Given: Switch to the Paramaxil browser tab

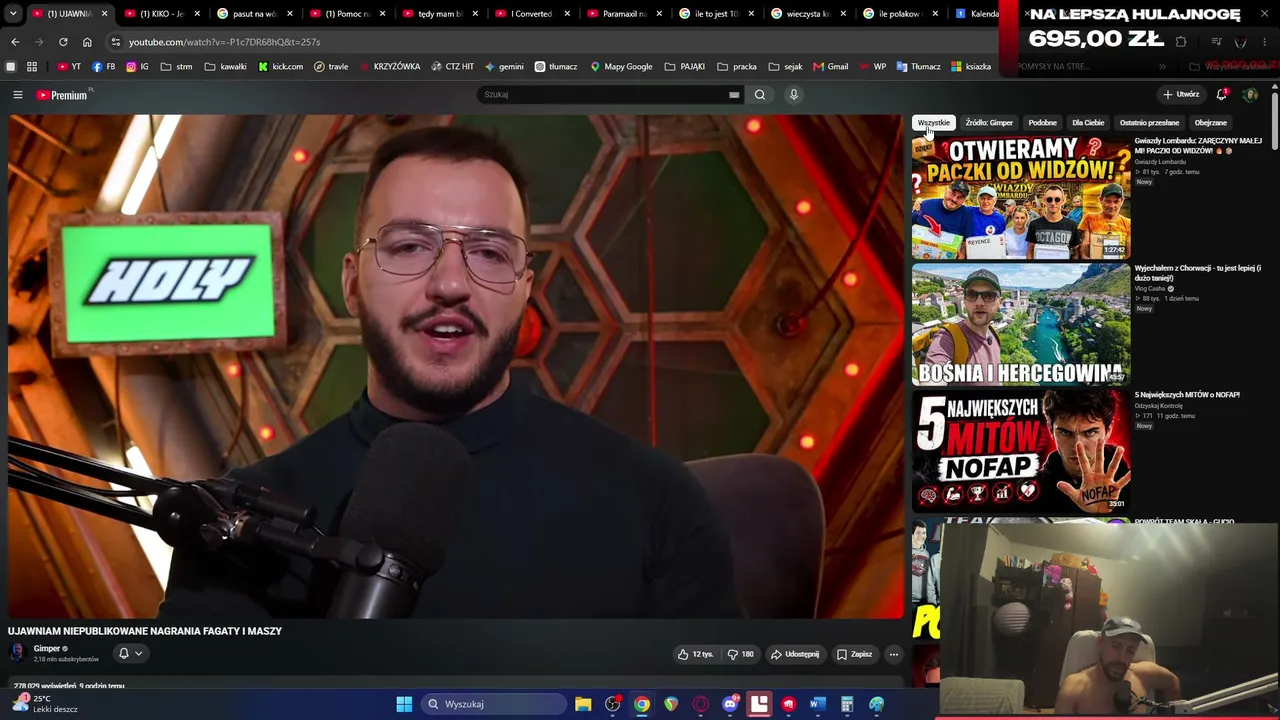Looking at the screenshot, I should pos(625,14).
